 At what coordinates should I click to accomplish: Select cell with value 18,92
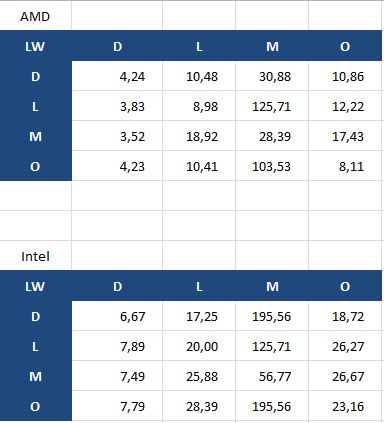199,136
